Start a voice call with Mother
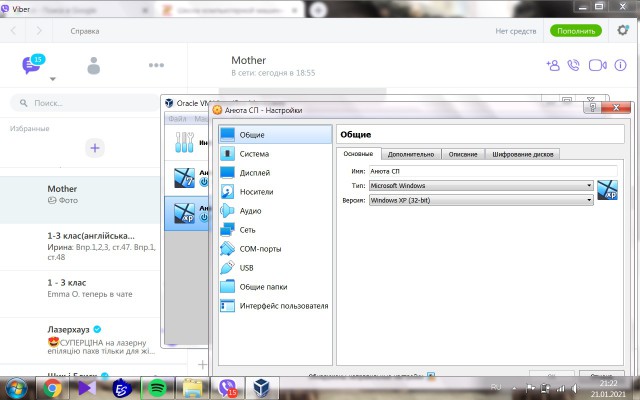Screen dimensions: 640x400 click(573, 65)
